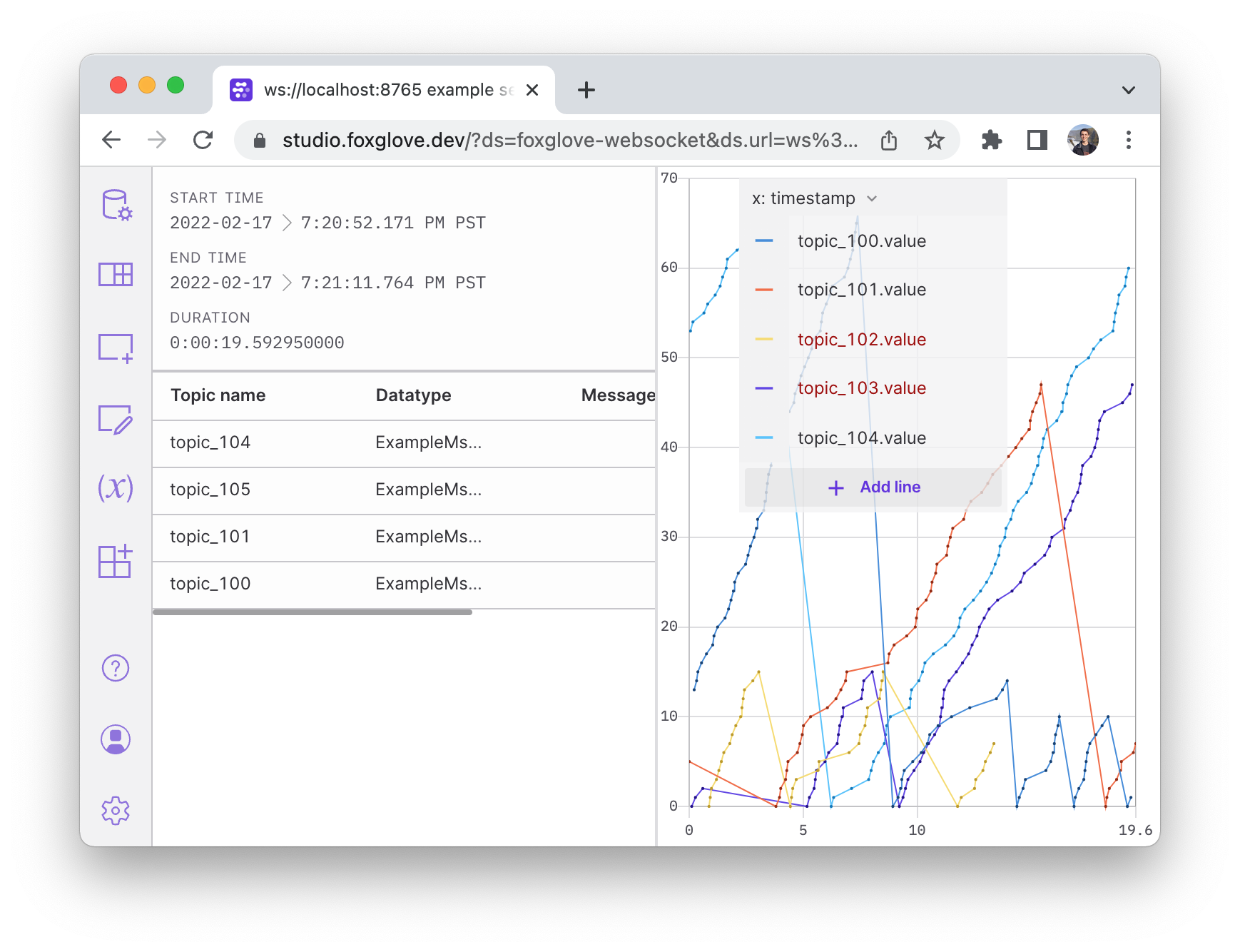The width and height of the screenshot is (1240, 952).
Task: Open the Variables (x) icon
Action: [x=116, y=488]
